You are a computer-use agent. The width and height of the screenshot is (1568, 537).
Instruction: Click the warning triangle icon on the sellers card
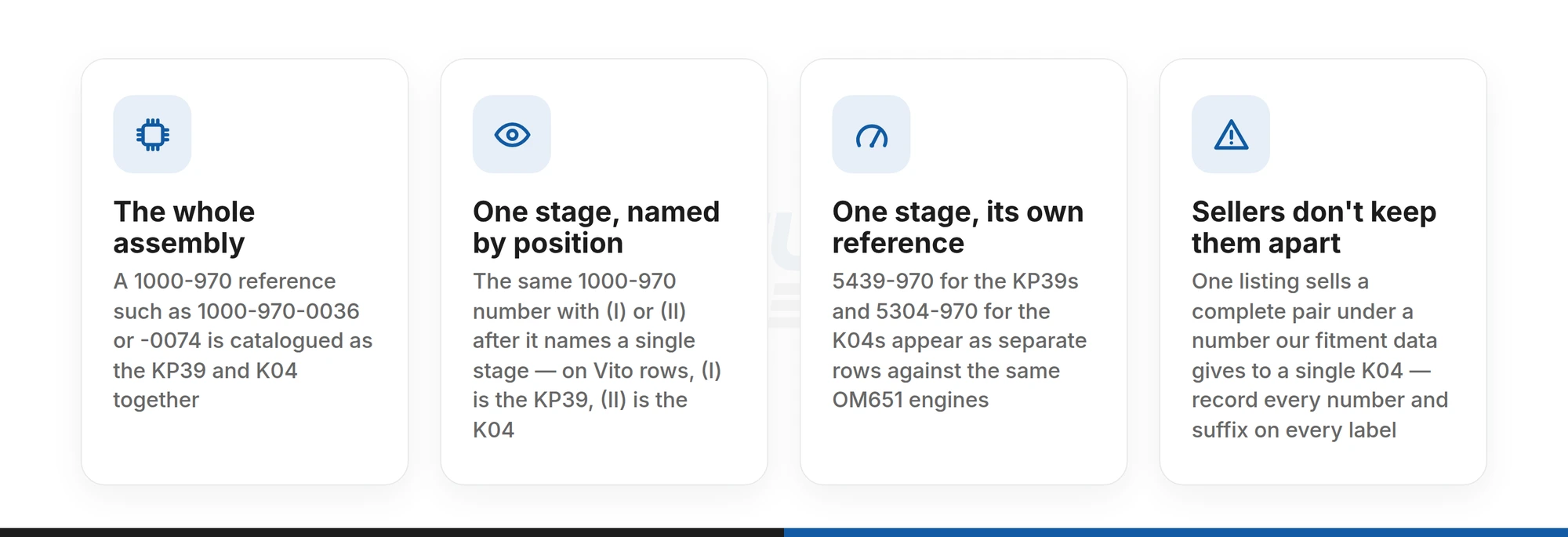pyautogui.click(x=1231, y=135)
